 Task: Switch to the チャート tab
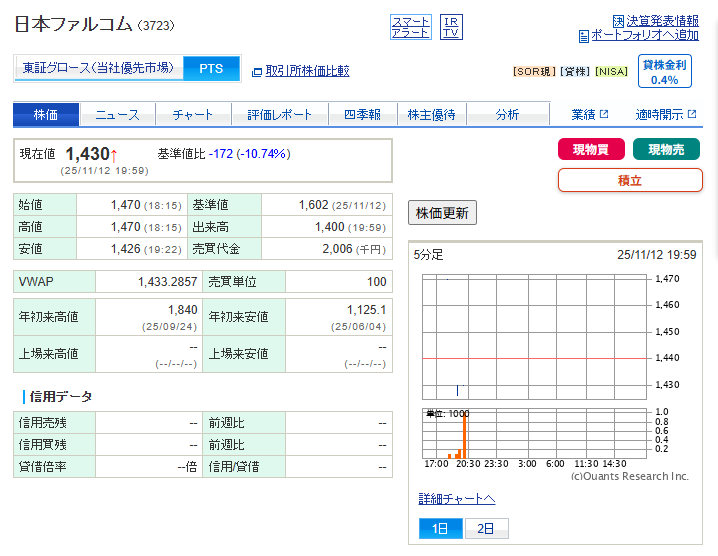(x=192, y=114)
